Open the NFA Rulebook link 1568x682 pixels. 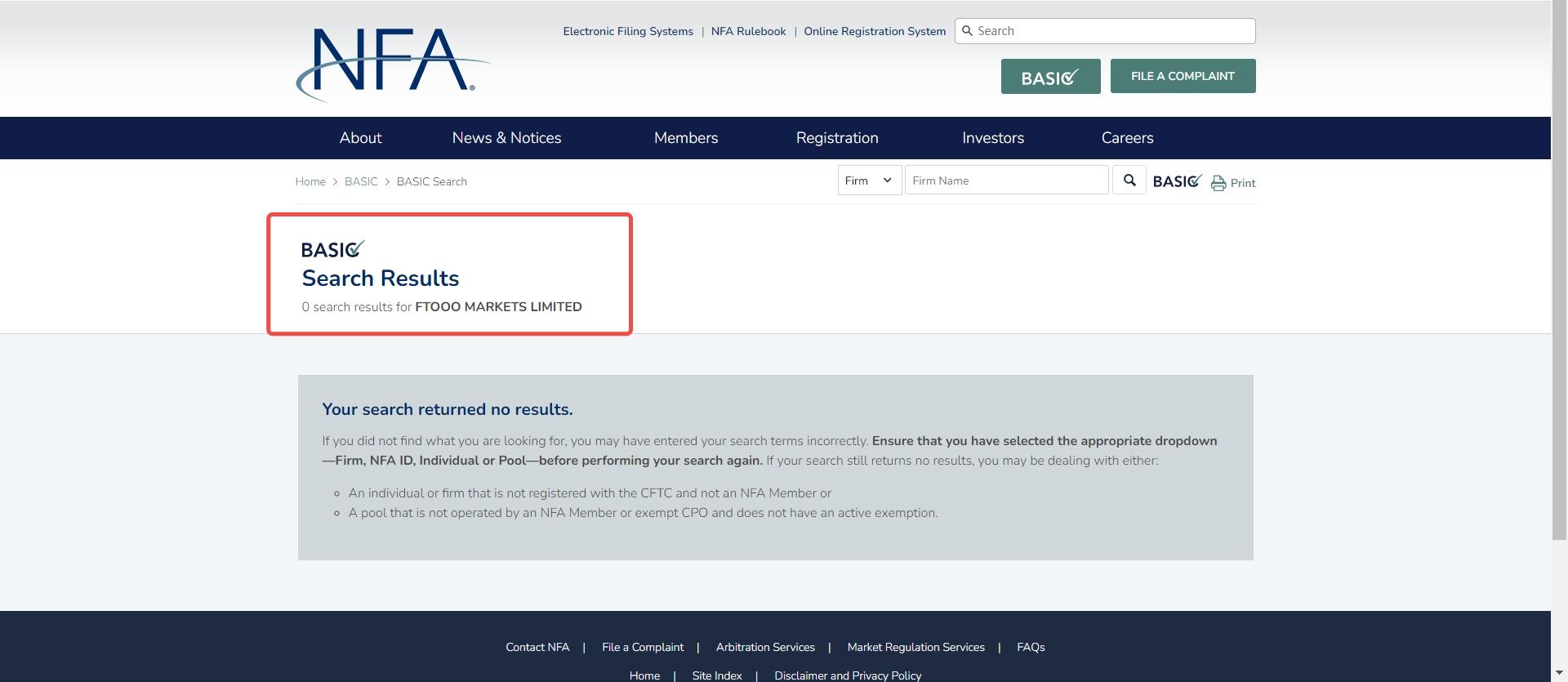click(x=748, y=31)
